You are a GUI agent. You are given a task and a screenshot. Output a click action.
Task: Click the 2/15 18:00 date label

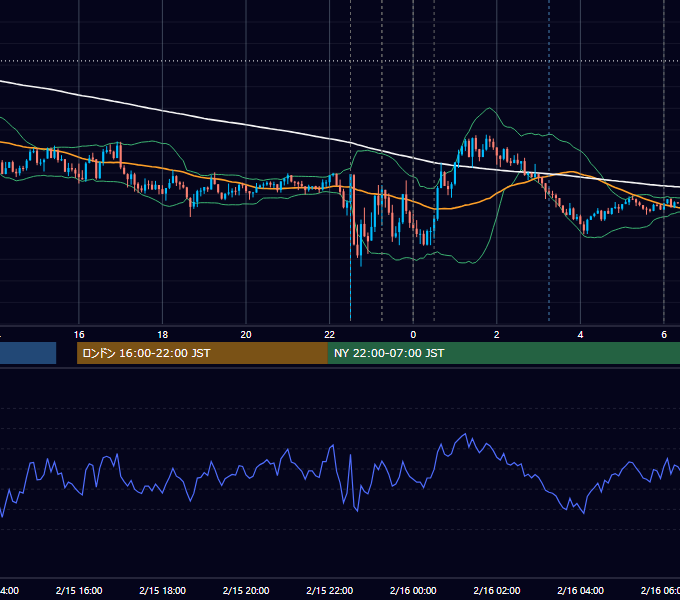click(x=163, y=590)
